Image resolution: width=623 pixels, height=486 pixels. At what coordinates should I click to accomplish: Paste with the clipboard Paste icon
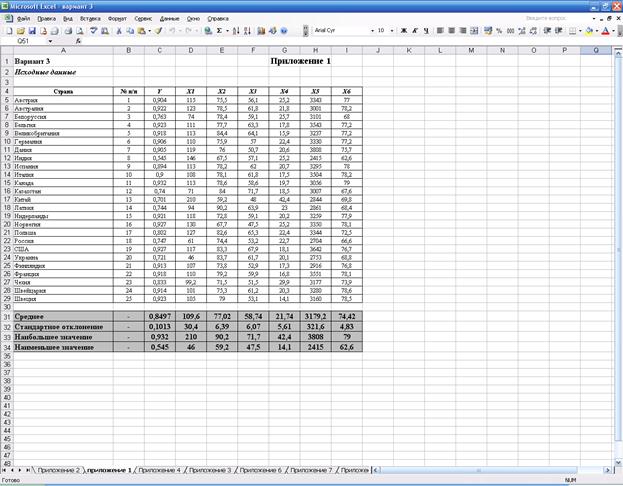[x=141, y=31]
